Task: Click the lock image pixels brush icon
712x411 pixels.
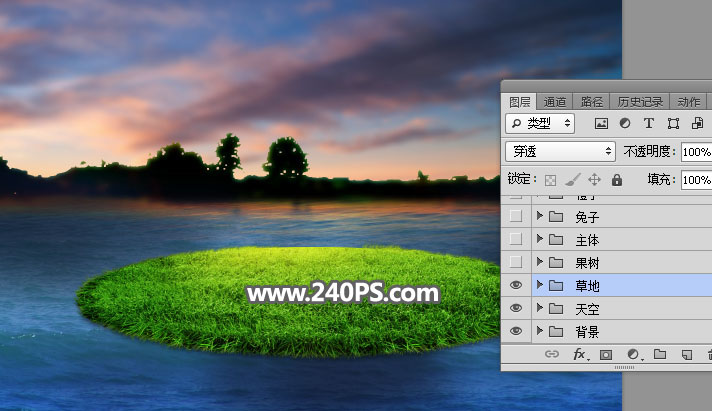Action: pos(572,180)
